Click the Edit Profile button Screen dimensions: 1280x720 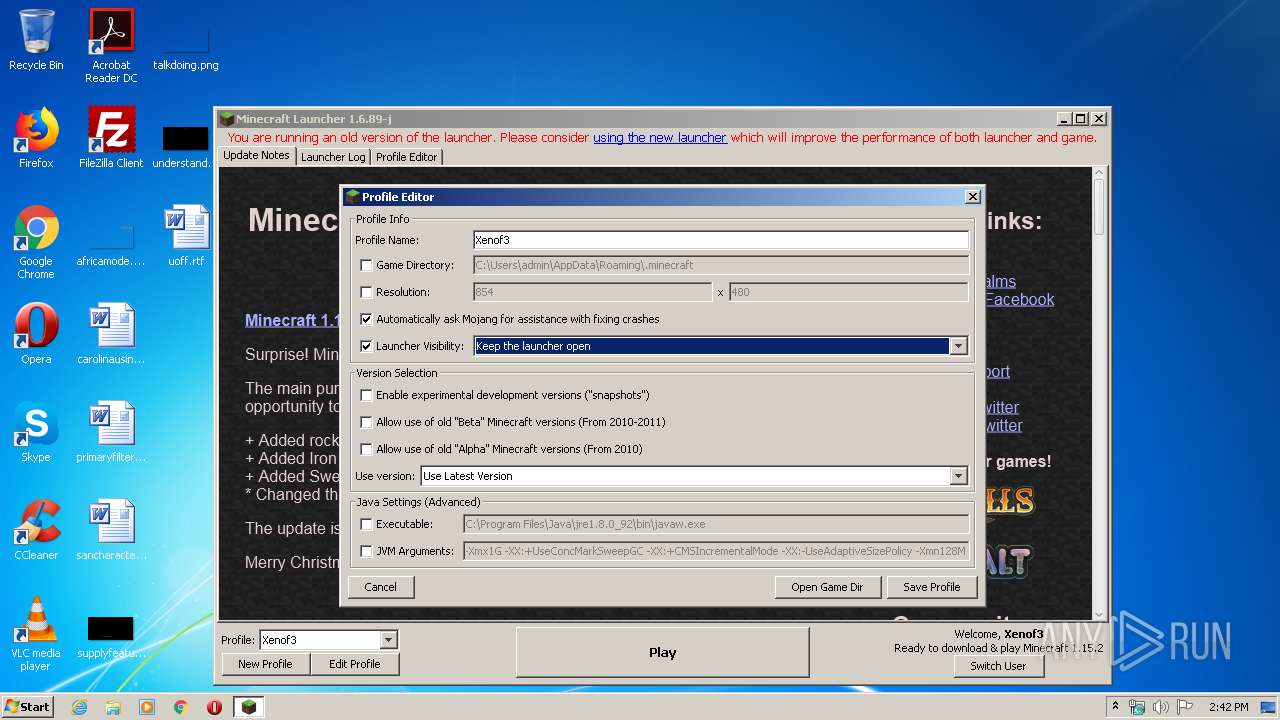point(354,664)
